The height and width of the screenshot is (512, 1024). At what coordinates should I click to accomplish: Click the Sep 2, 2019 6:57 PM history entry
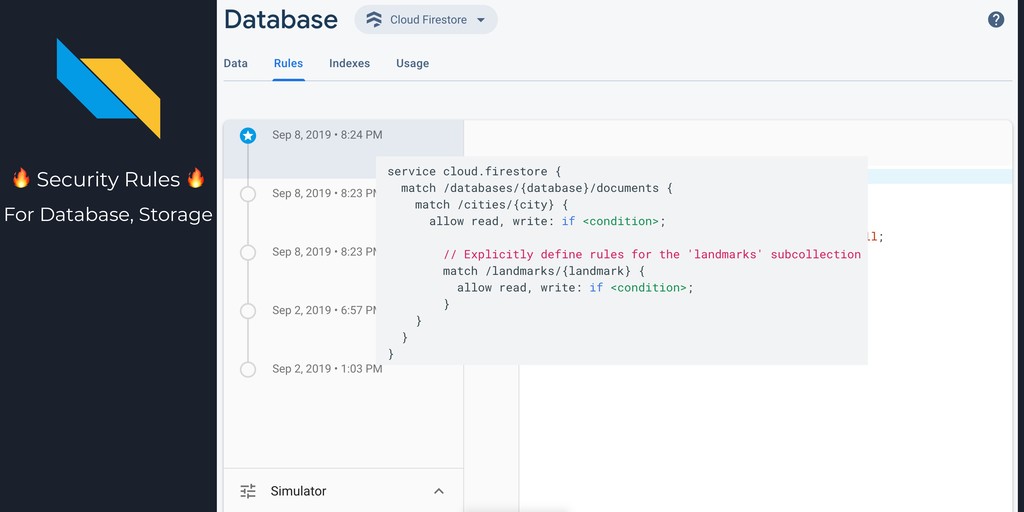325,310
